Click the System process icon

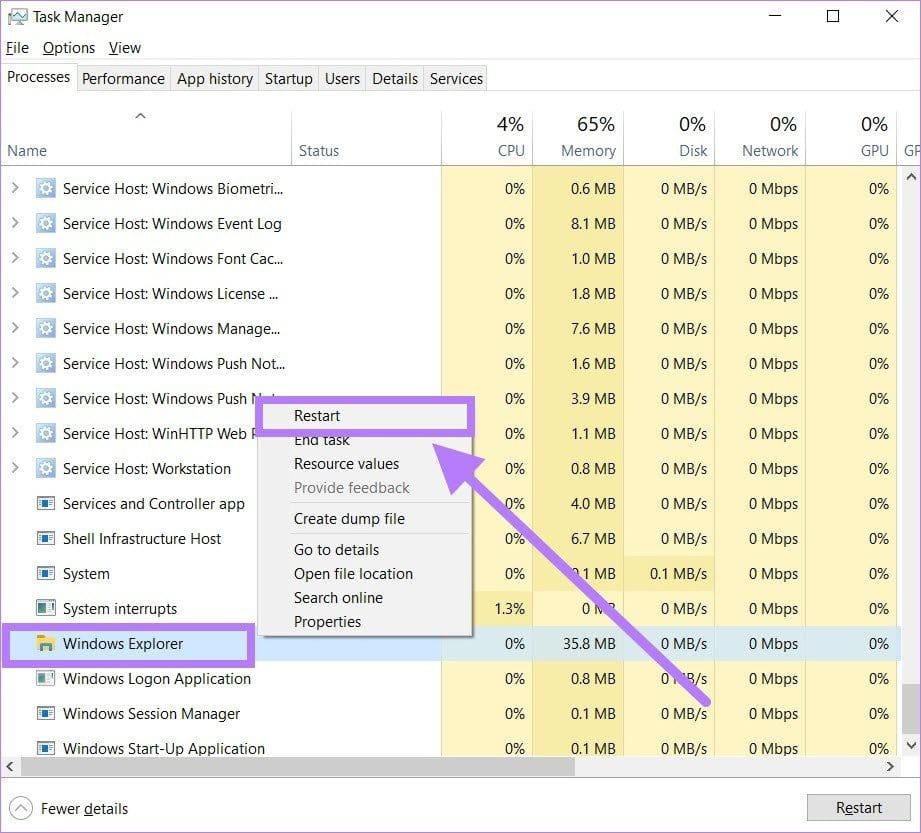[45, 573]
